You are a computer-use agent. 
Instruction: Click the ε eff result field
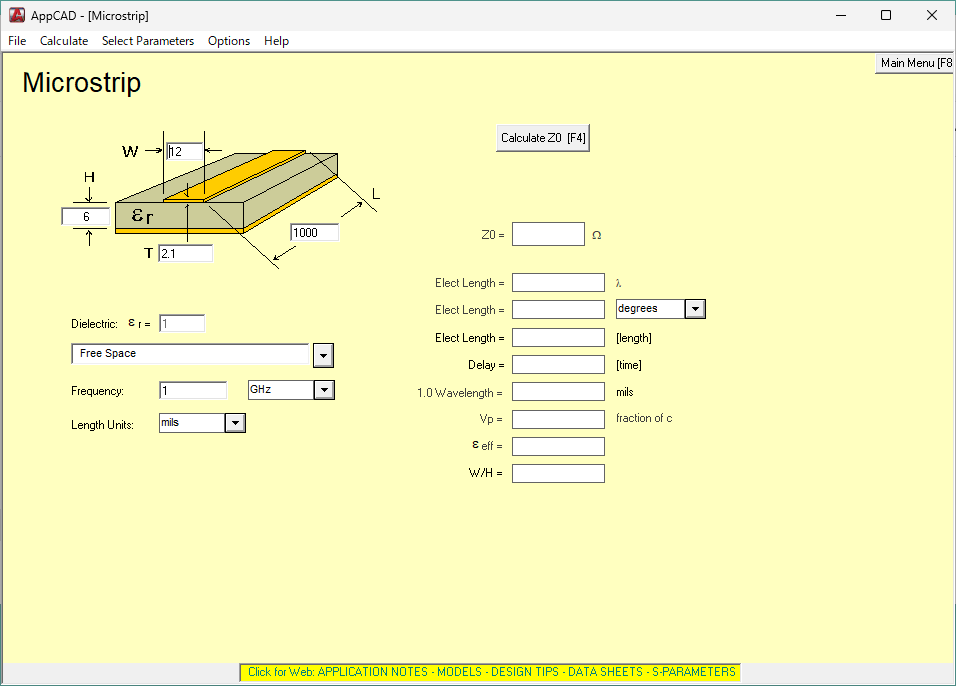pyautogui.click(x=558, y=446)
